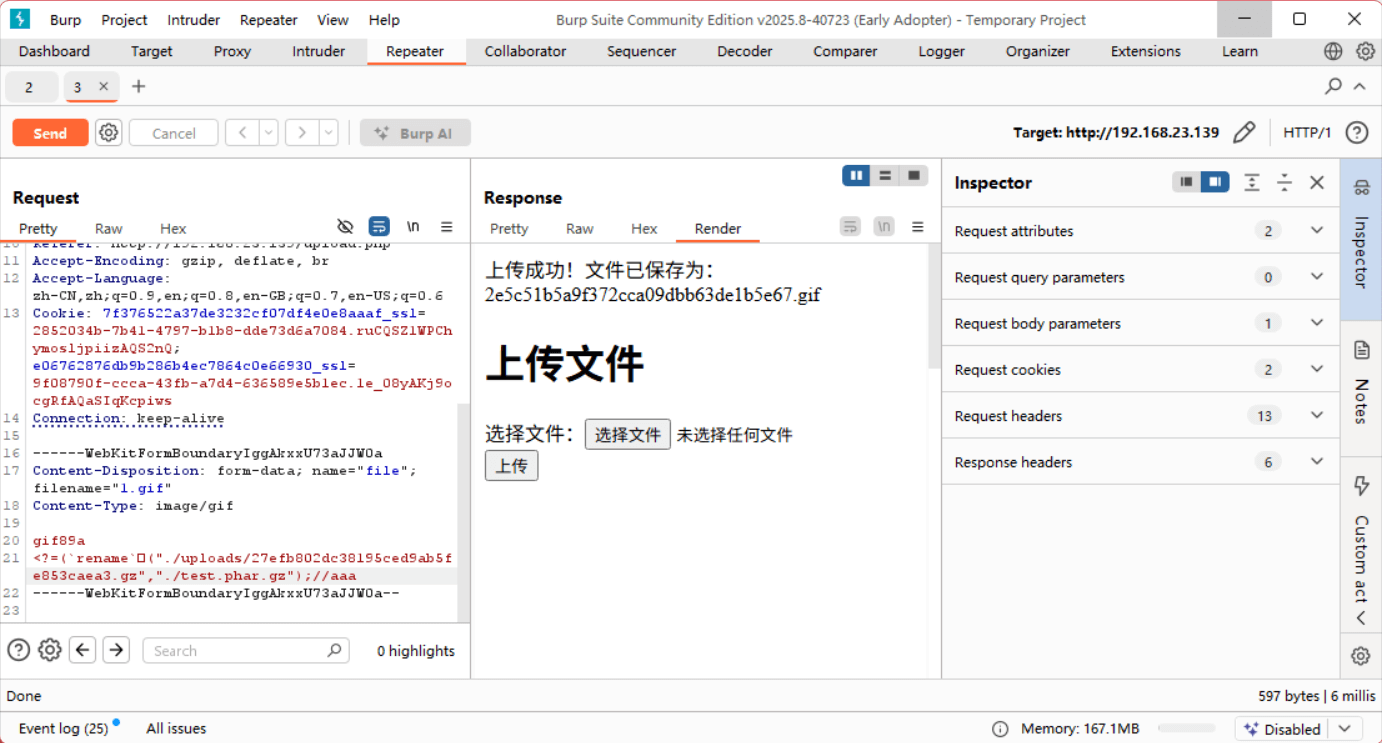Open Repeater help question mark
1382x743 pixels.
point(1356,132)
